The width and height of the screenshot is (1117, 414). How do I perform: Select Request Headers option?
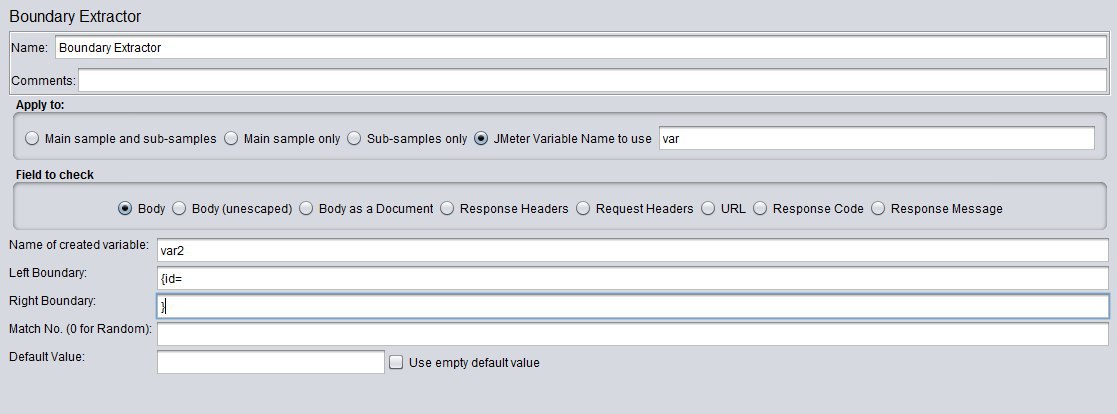583,209
